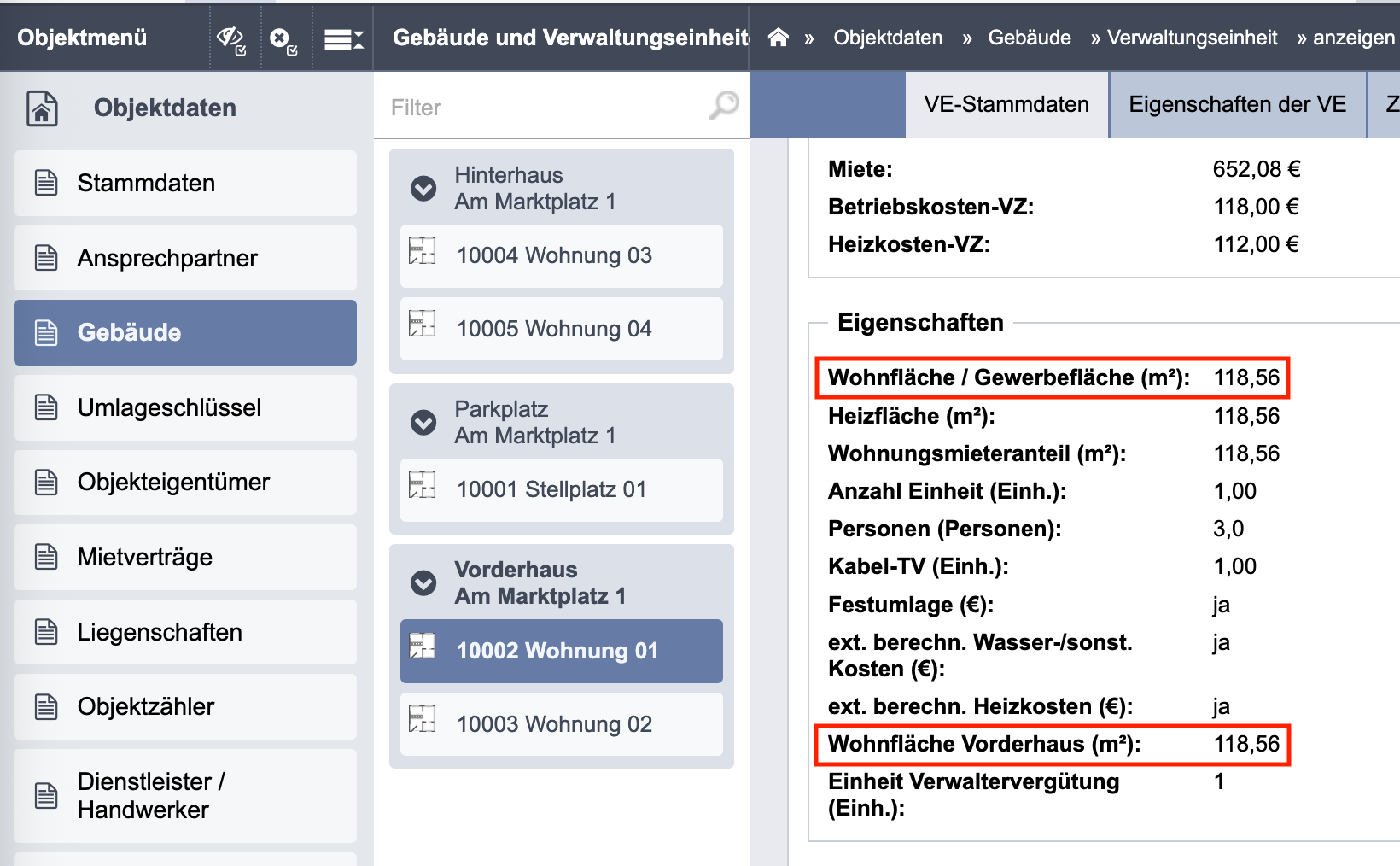1400x866 pixels.
Task: Click floor plan icon of 10002 Wohnung 01
Action: point(423,647)
